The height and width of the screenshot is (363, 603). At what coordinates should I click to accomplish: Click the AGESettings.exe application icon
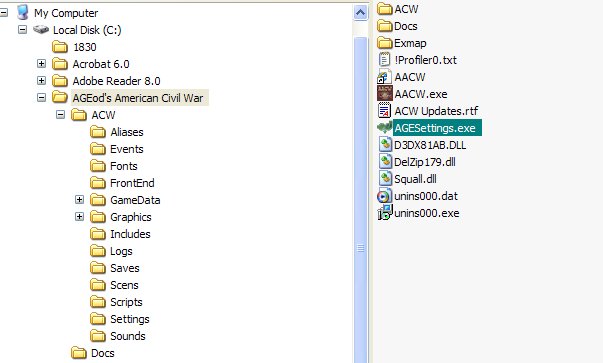tap(385, 127)
